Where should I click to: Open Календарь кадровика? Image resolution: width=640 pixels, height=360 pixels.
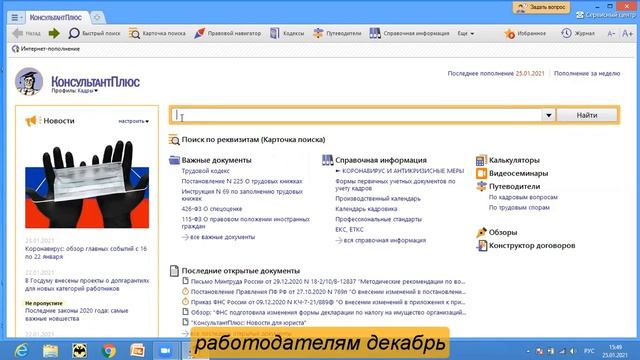point(366,209)
